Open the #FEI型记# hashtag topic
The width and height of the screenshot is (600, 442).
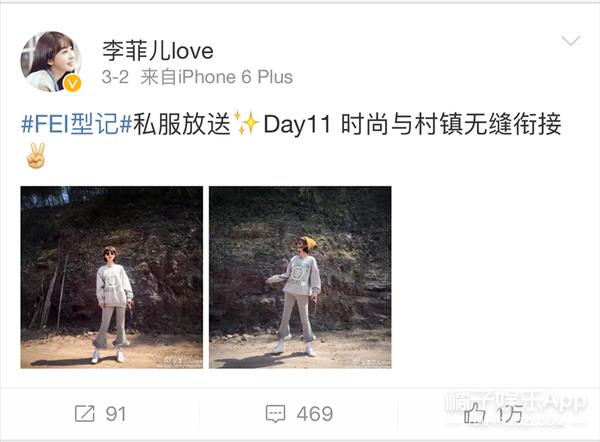[x=77, y=124]
